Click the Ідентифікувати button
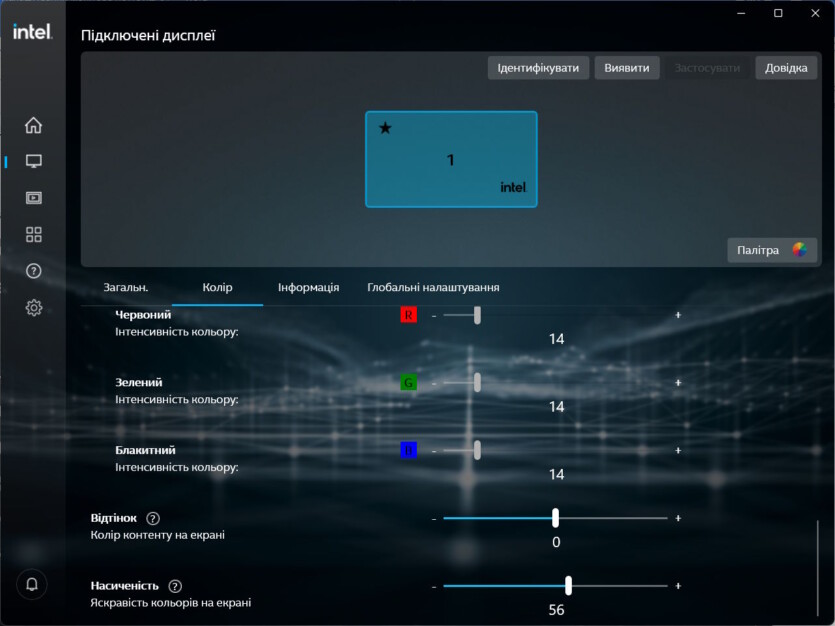The image size is (835, 626). (x=538, y=68)
